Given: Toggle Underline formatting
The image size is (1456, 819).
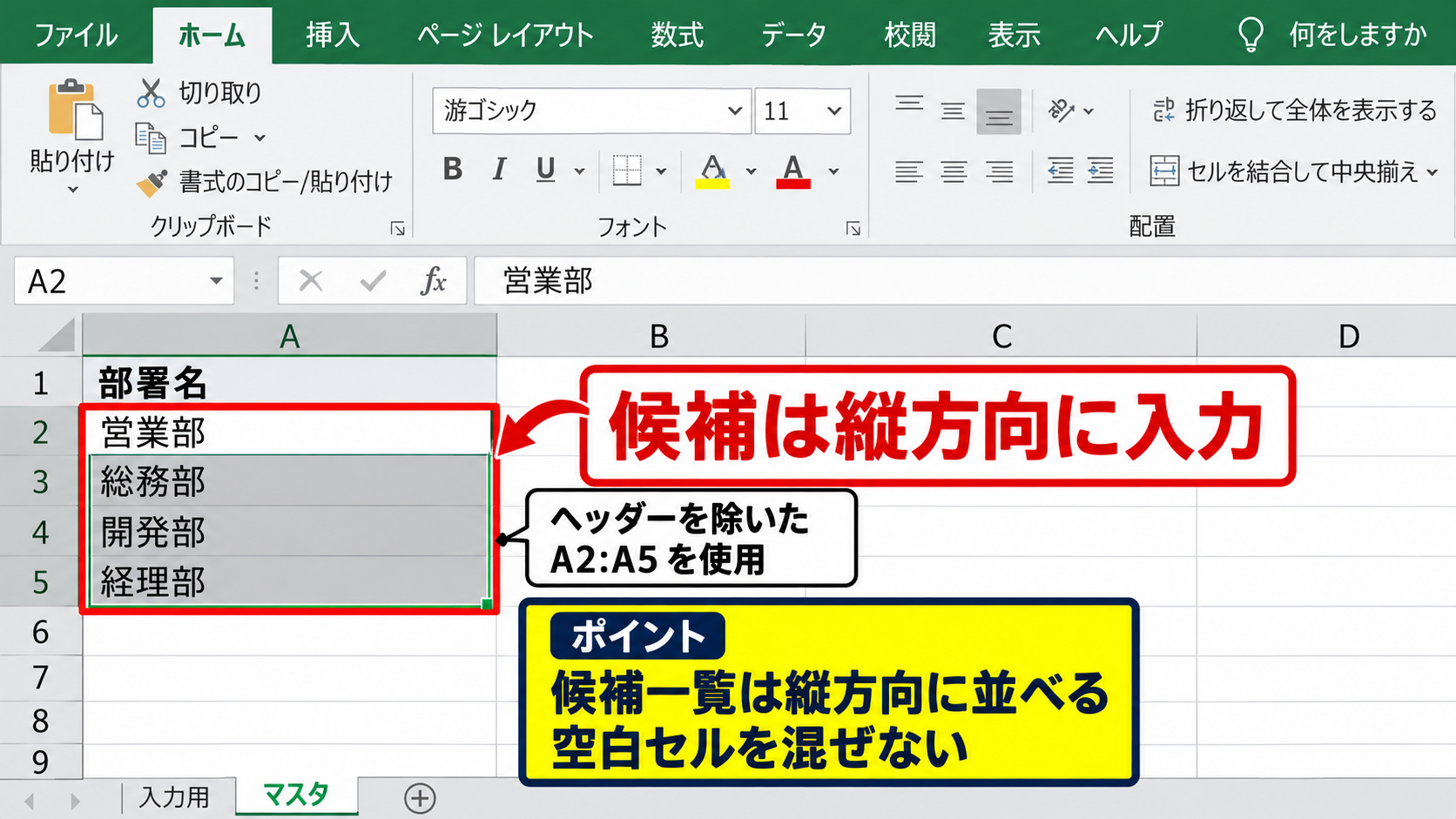Looking at the screenshot, I should (x=546, y=169).
